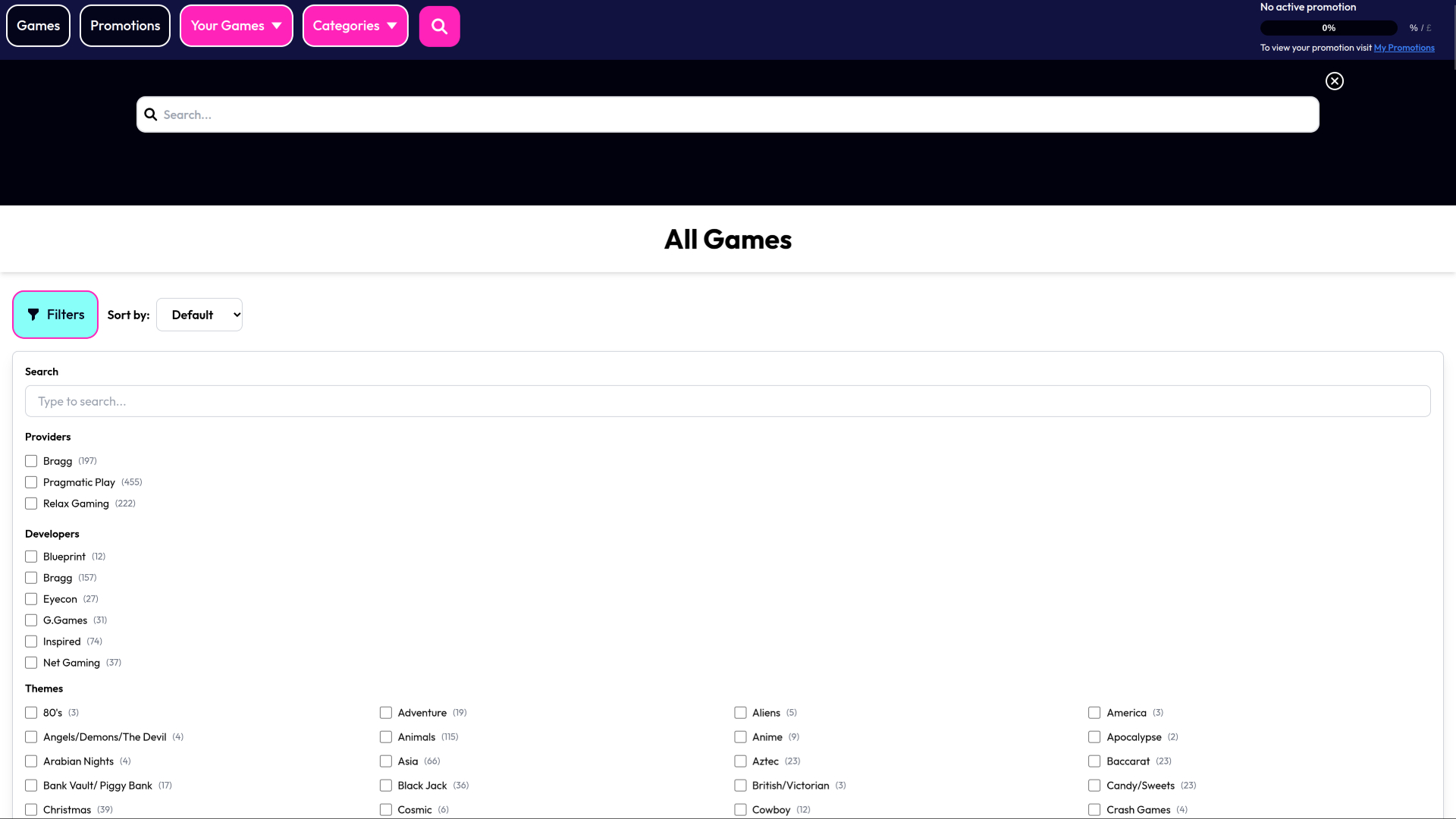Open the Promotions page
The height and width of the screenshot is (819, 1456).
[124, 25]
